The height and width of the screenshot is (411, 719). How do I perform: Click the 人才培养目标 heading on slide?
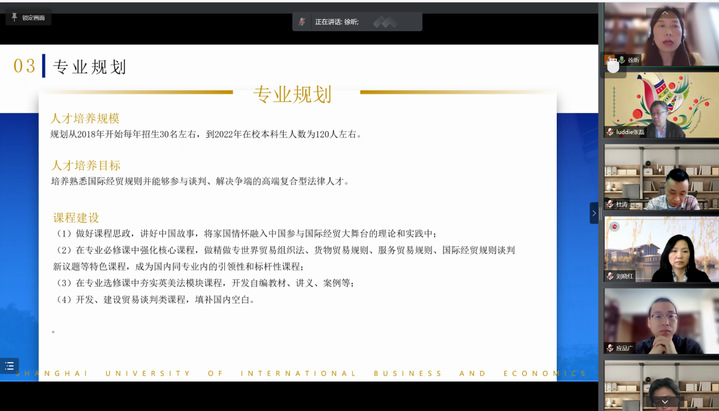(85, 165)
